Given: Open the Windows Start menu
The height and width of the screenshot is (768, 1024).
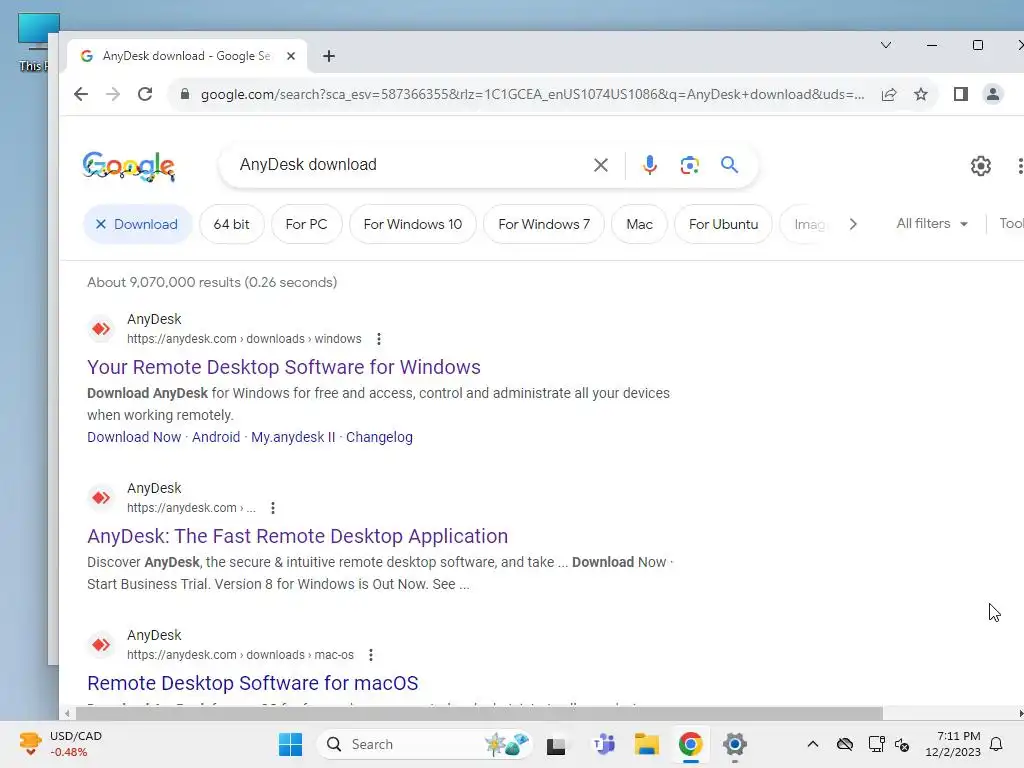Looking at the screenshot, I should click(291, 744).
